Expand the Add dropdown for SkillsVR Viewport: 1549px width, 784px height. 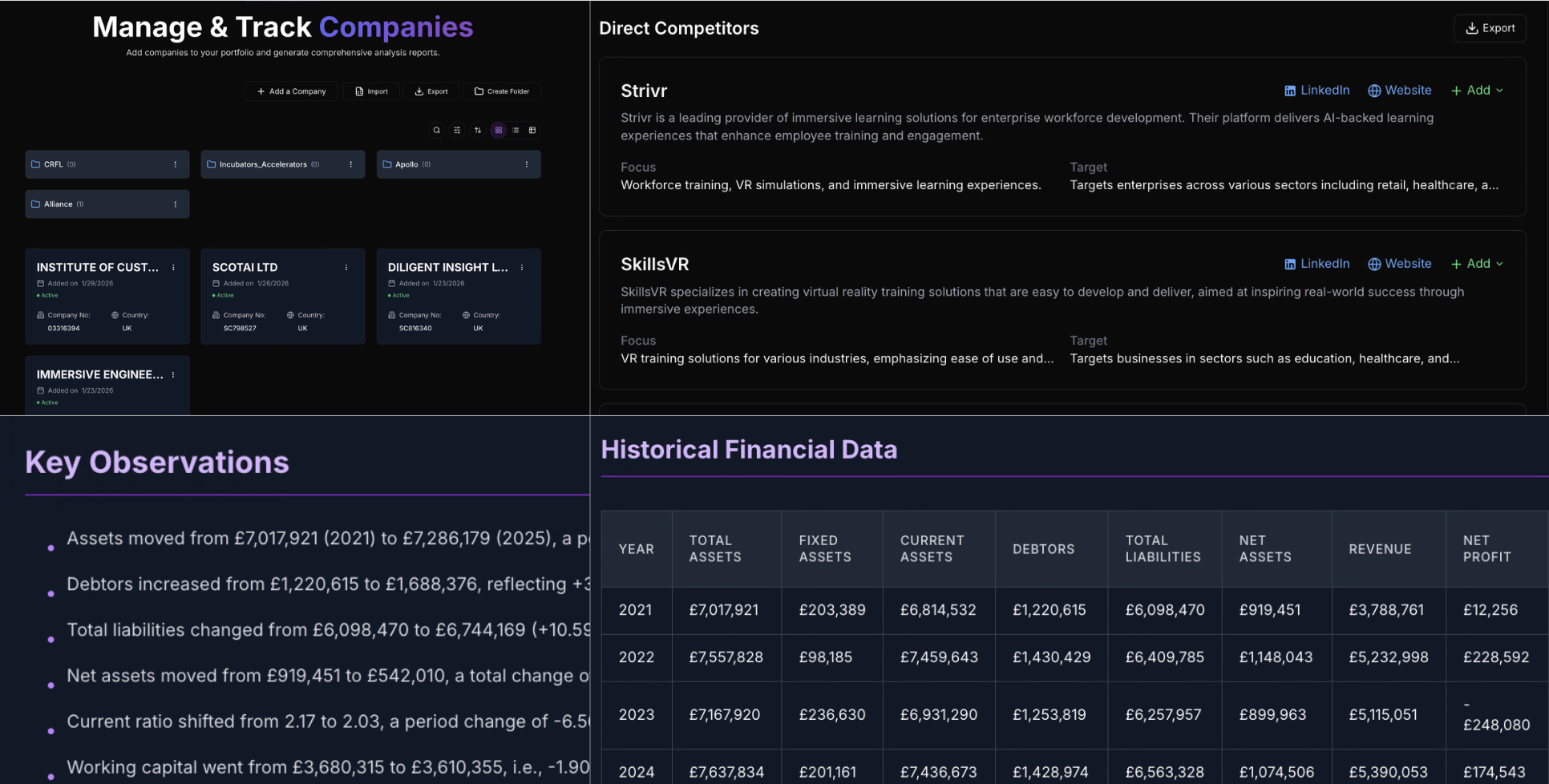[1477, 264]
